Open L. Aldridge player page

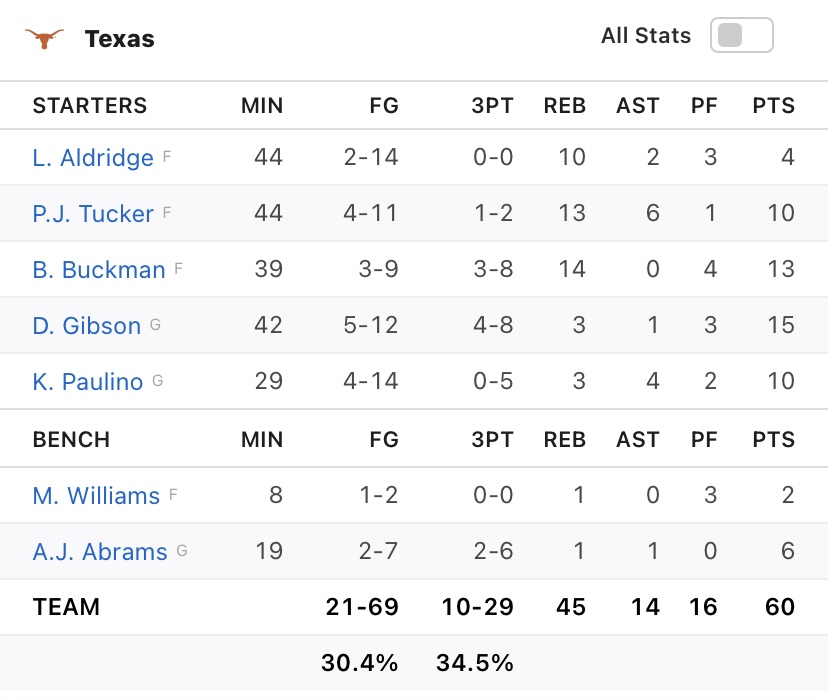pyautogui.click(x=93, y=158)
